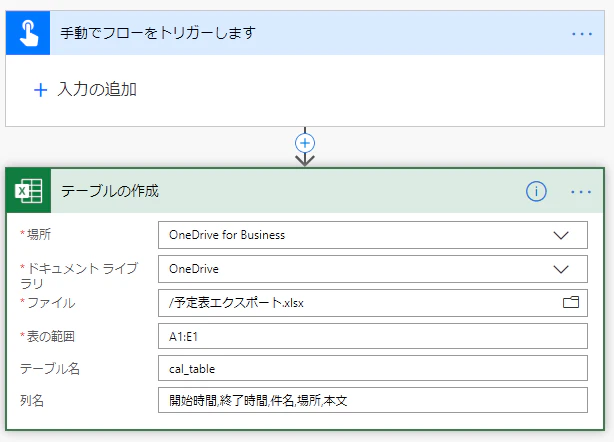The image size is (614, 442).
Task: Open the テーブルの作成 ellipsis menu
Action: click(581, 192)
